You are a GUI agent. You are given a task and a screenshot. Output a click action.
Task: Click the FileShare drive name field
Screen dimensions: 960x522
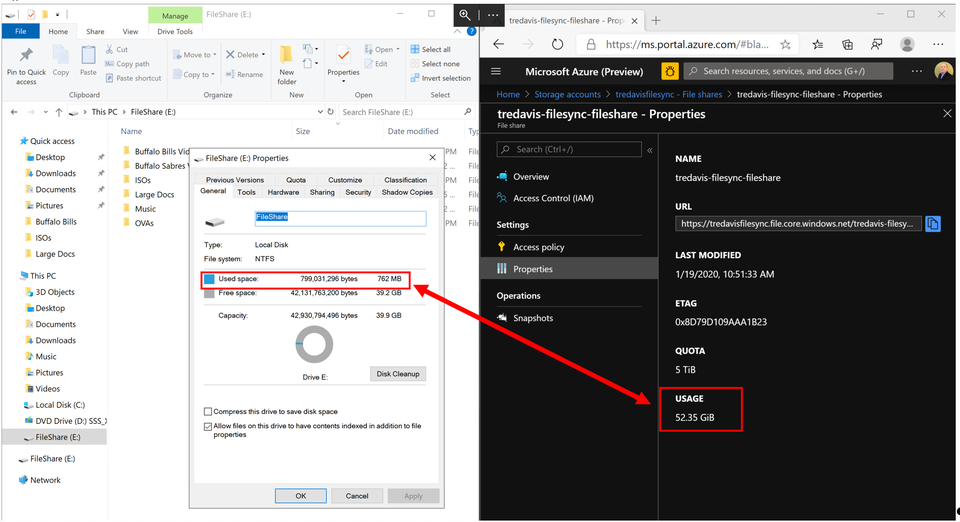[x=340, y=218]
